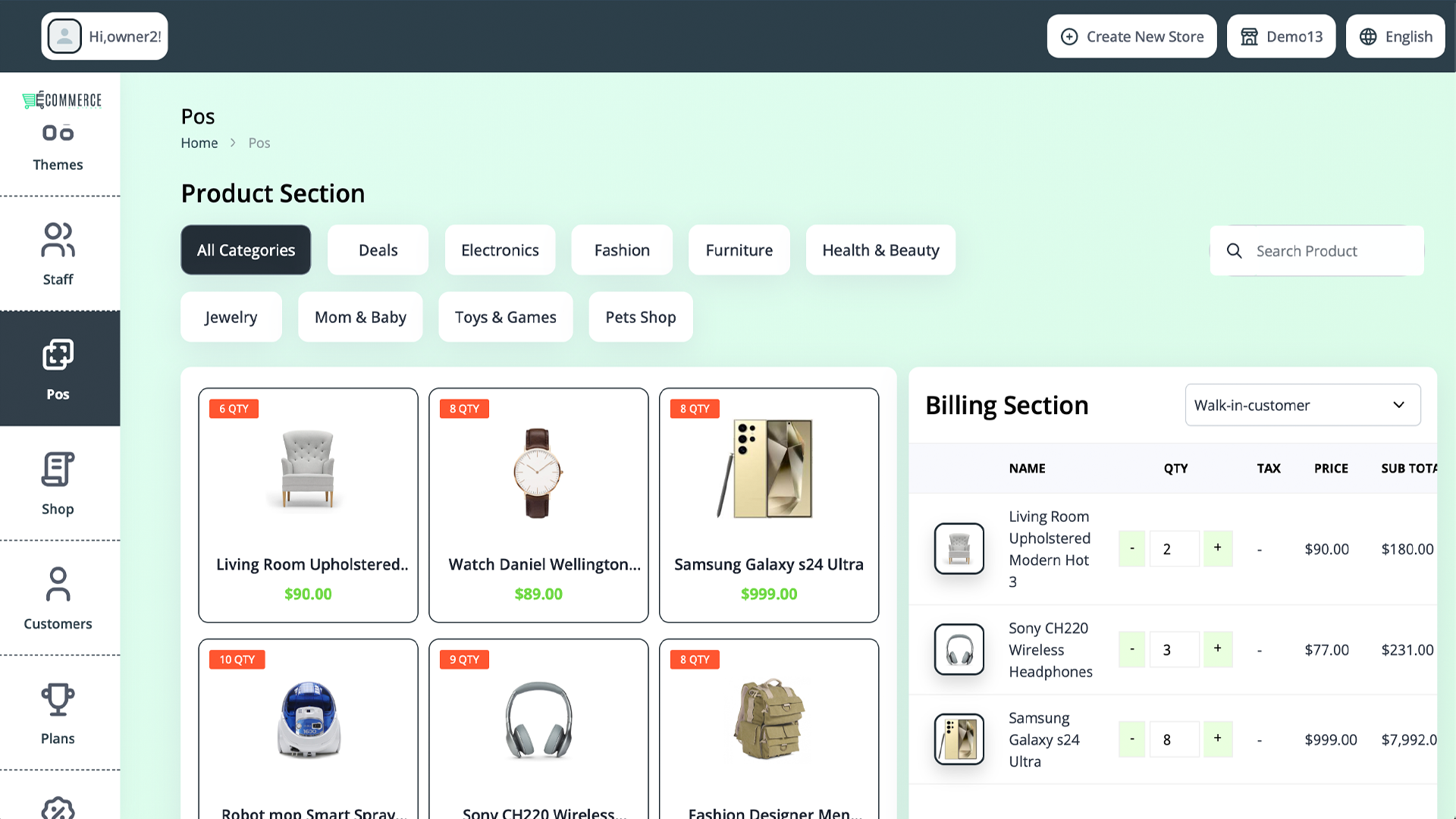Select the Pos sidebar icon
Screen dimensions: 1456x819
pyautogui.click(x=58, y=355)
